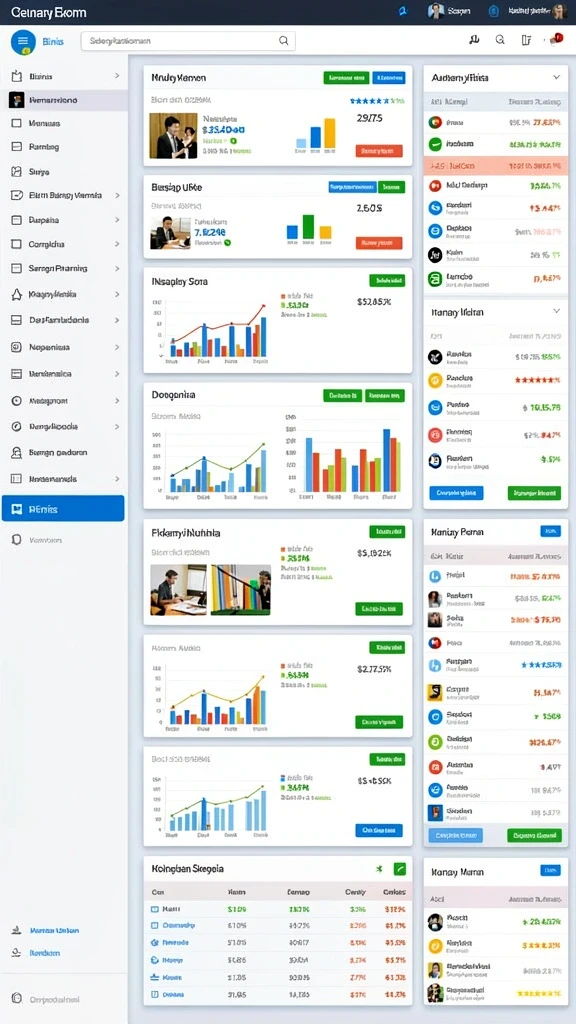Image resolution: width=576 pixels, height=1024 pixels.
Task: Expand the Dsaflamladecla sidebar chevron
Action: click(x=117, y=321)
